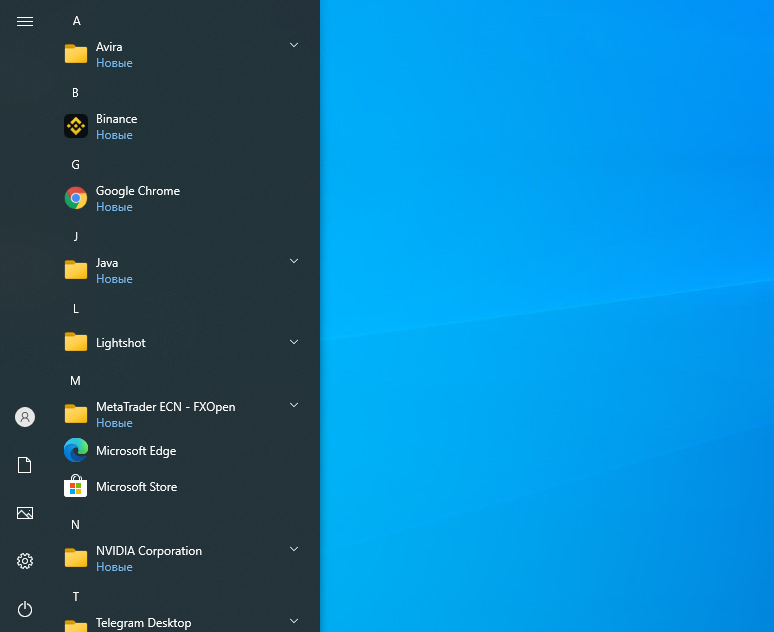Click the 'Новые' label under Avira
The width and height of the screenshot is (774, 632).
pos(114,63)
